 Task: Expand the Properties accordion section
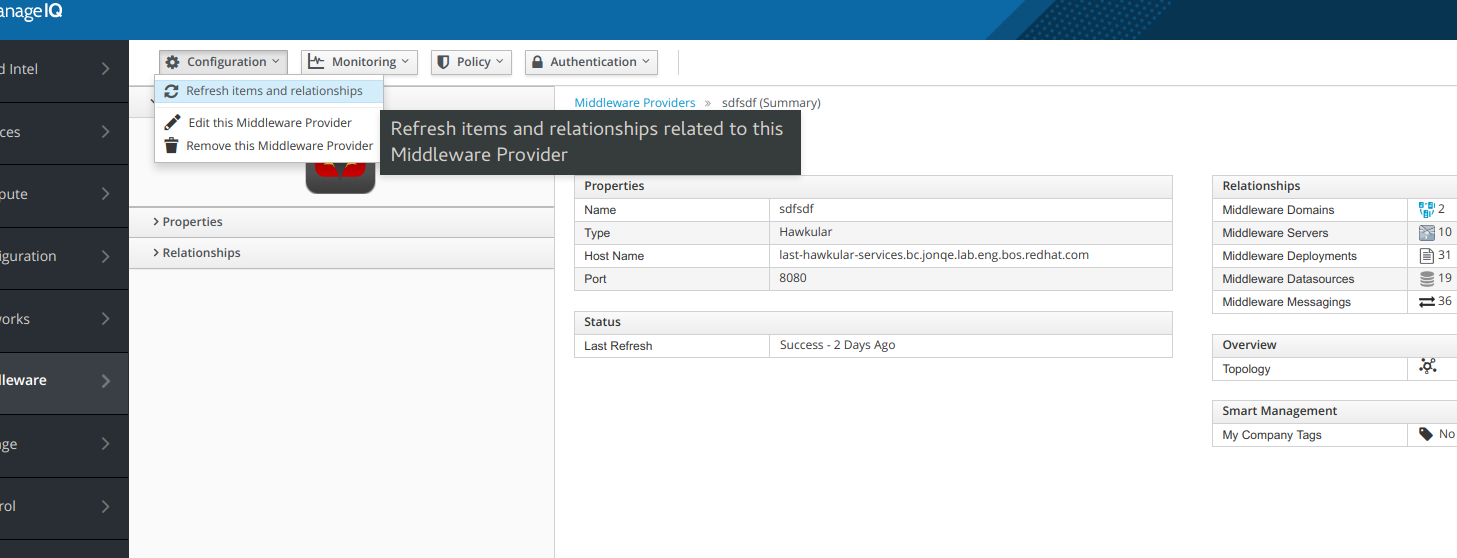point(192,222)
